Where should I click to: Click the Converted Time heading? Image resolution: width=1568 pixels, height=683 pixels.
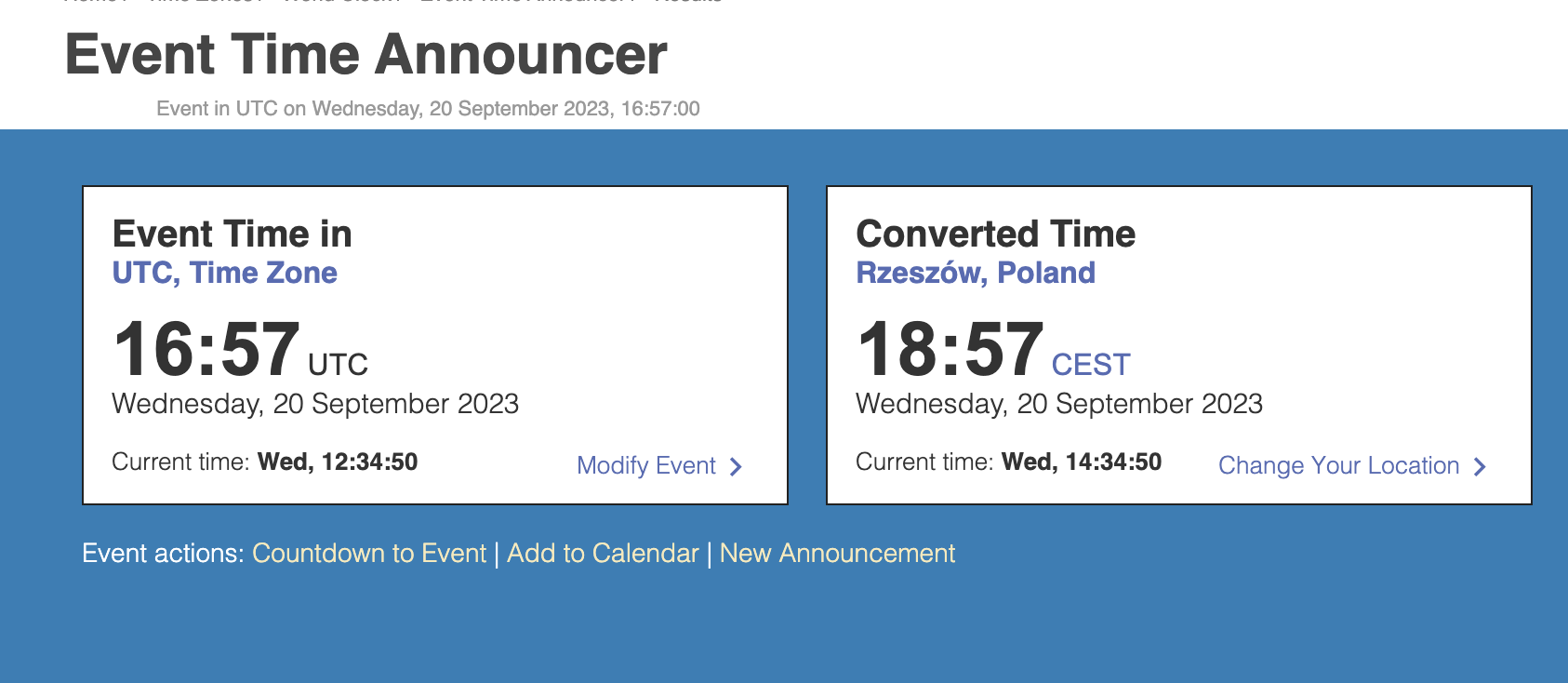pyautogui.click(x=995, y=234)
